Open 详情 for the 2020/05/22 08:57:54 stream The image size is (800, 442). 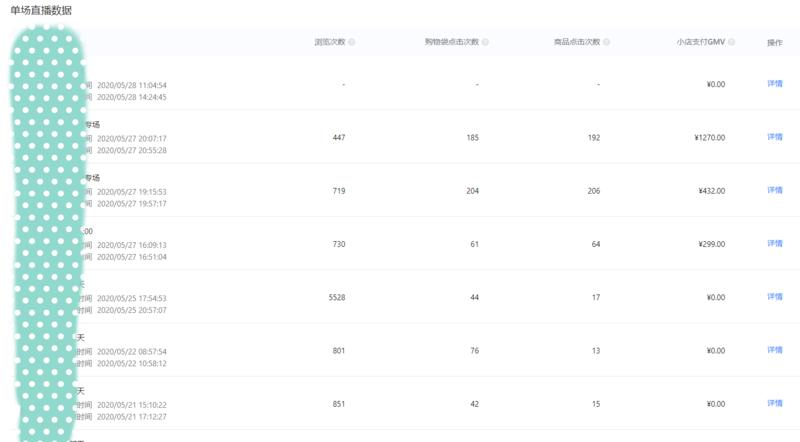coord(774,350)
